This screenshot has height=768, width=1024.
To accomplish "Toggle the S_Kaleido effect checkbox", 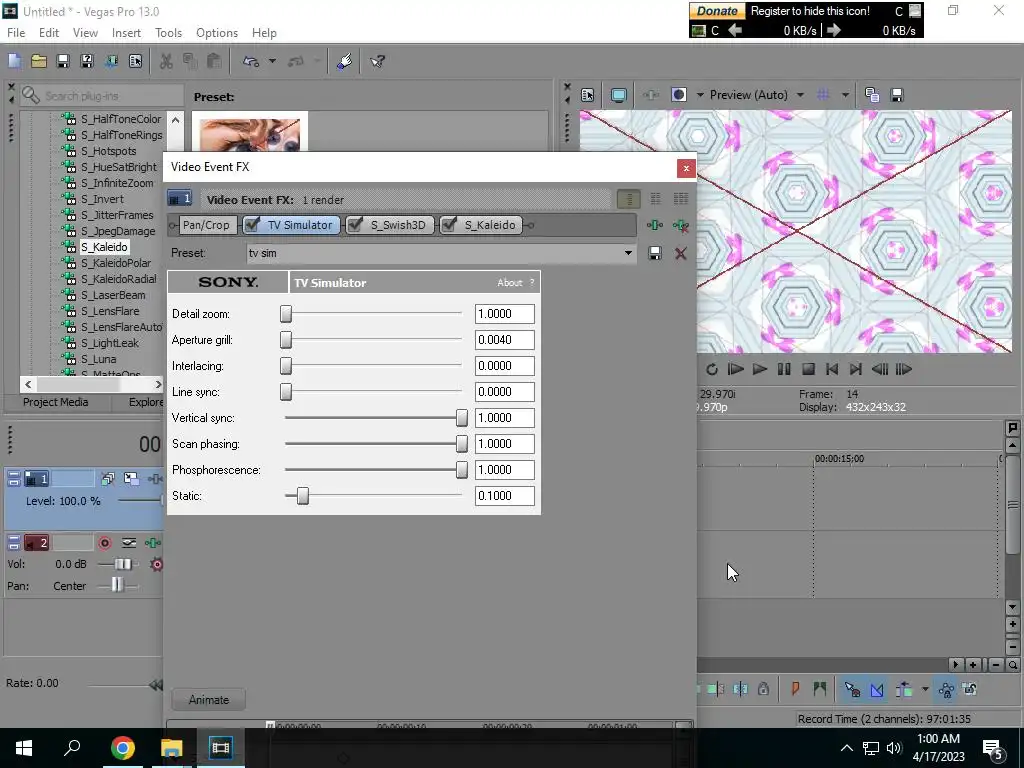I will [x=449, y=225].
